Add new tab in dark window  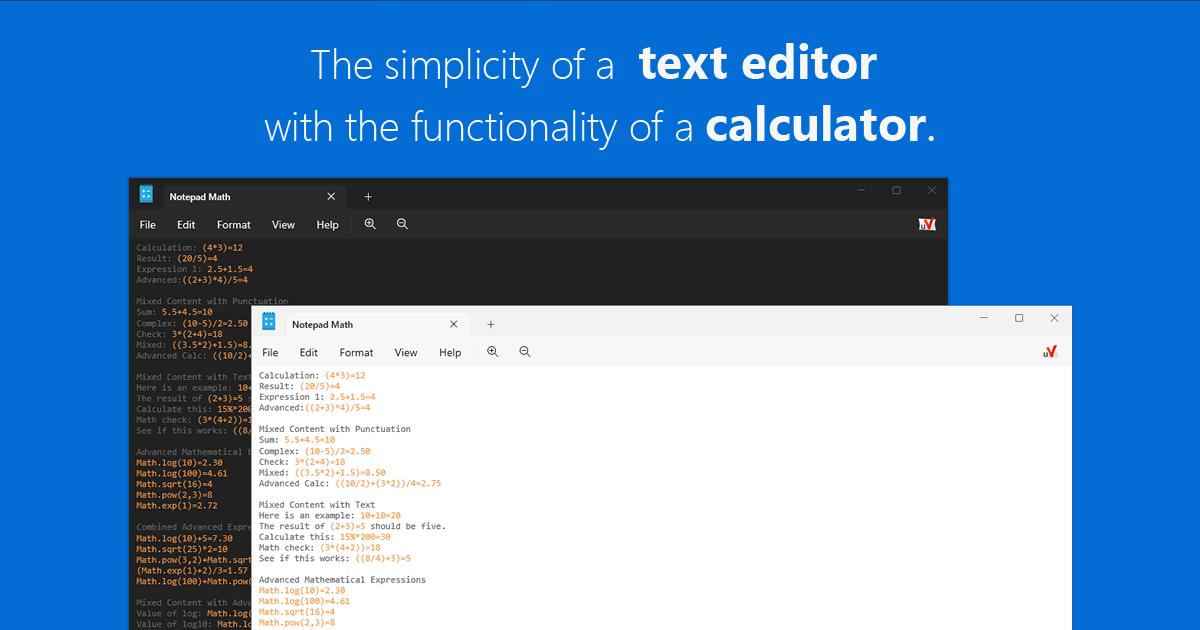pyautogui.click(x=368, y=197)
